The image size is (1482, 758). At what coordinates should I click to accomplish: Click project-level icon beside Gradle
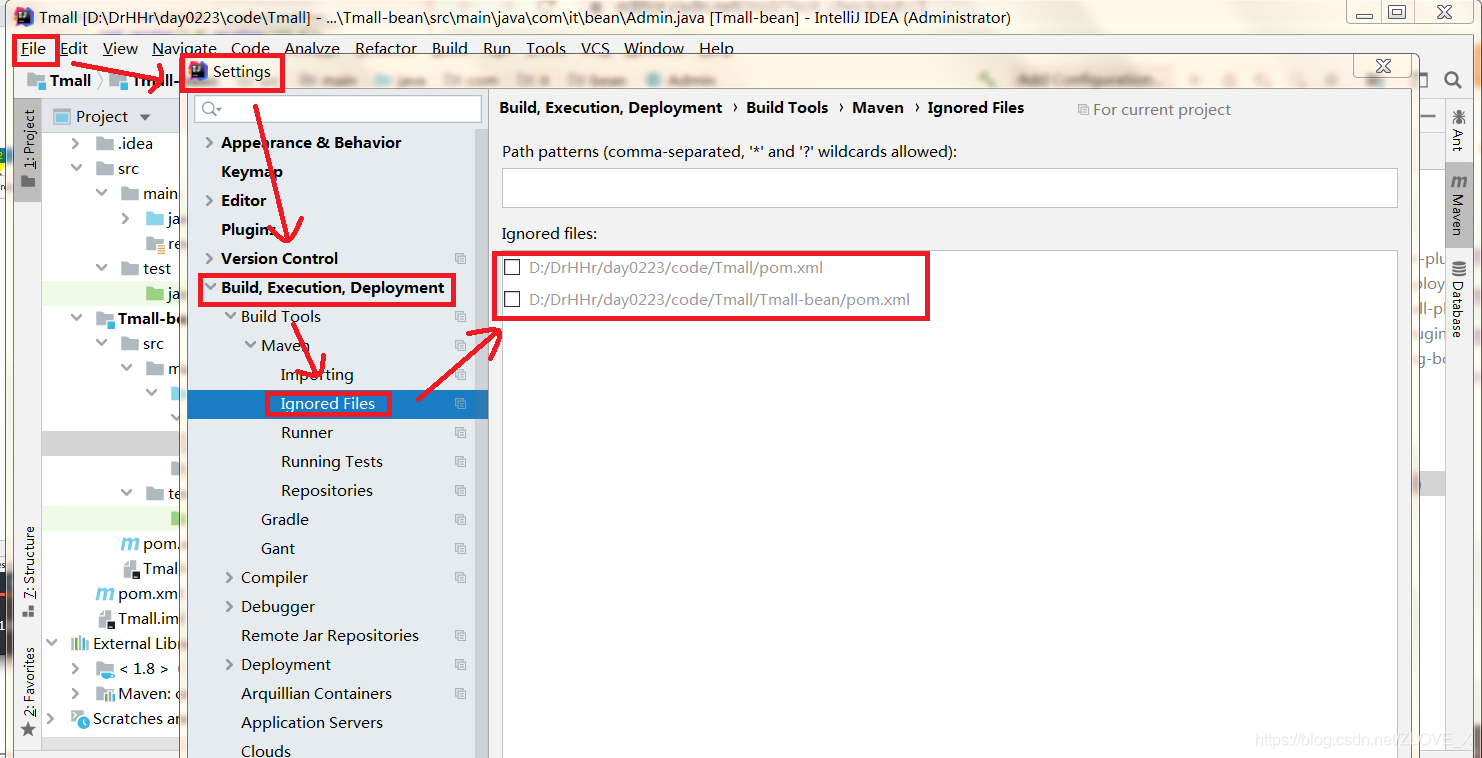[x=460, y=520]
